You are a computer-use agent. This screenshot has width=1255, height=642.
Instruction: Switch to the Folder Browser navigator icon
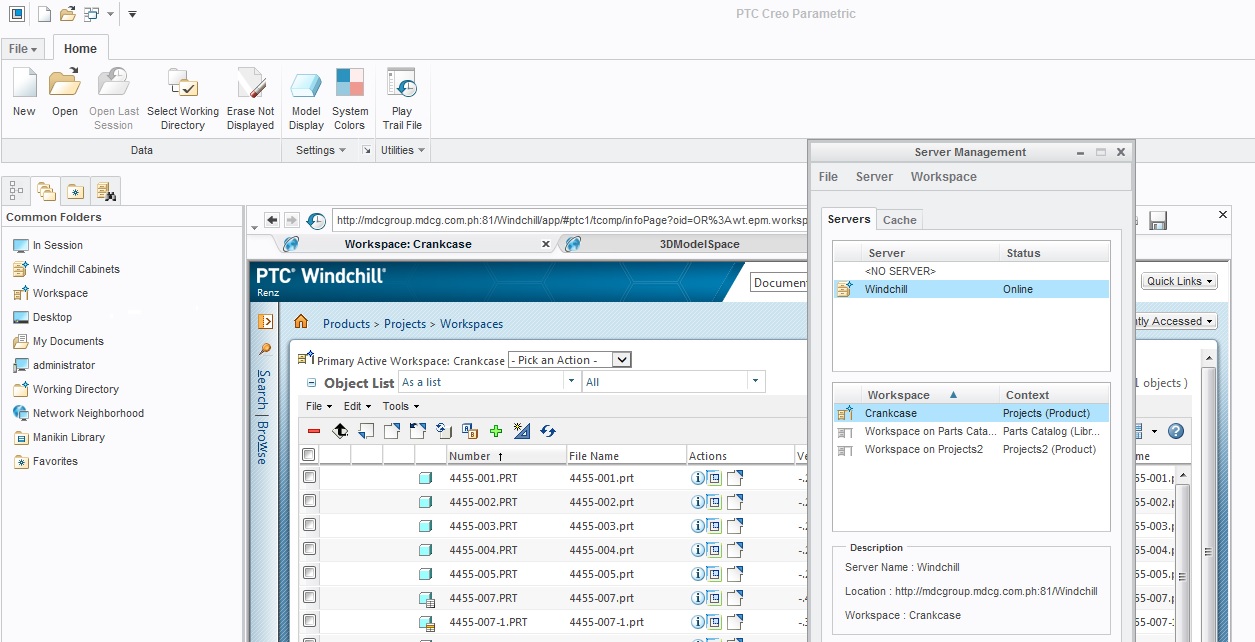pyautogui.click(x=46, y=190)
